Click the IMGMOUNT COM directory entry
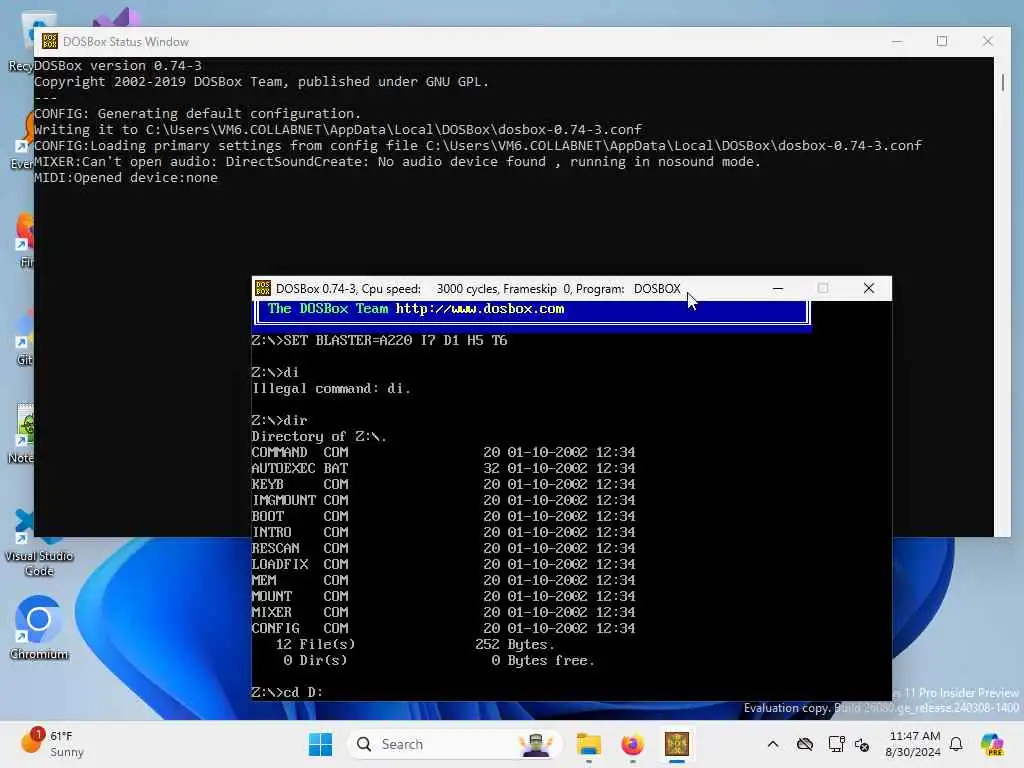Screen dimensions: 1024x768 pyautogui.click(x=443, y=500)
